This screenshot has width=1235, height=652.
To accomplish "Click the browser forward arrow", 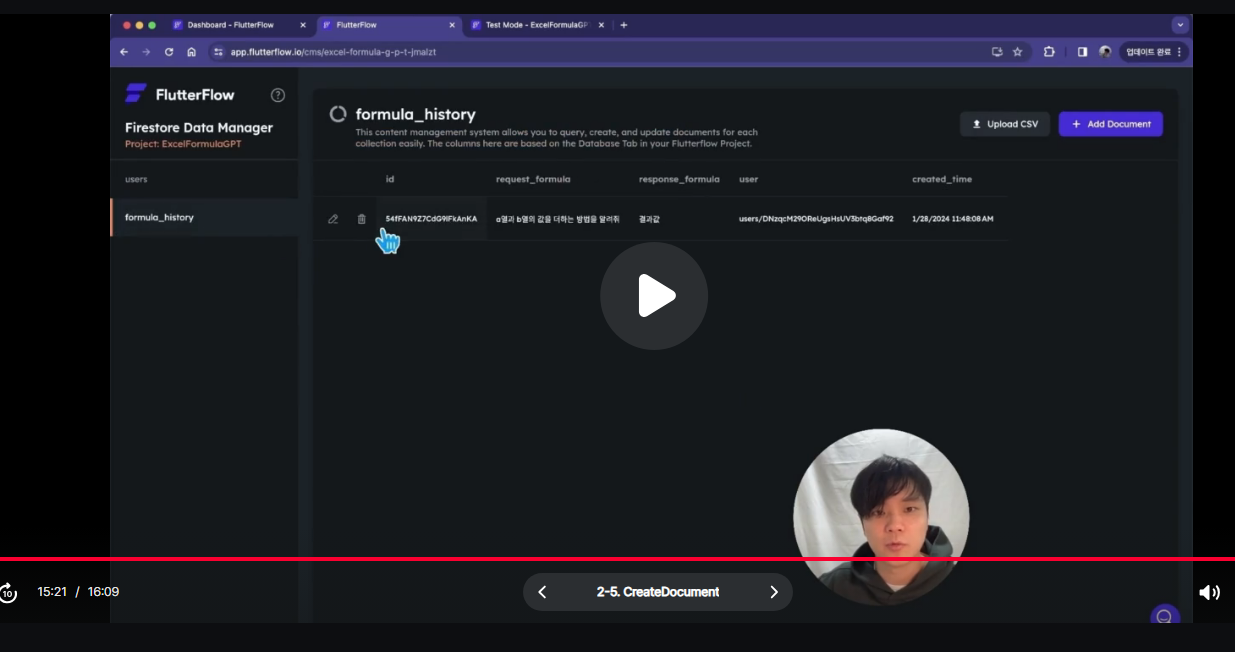I will click(x=146, y=52).
